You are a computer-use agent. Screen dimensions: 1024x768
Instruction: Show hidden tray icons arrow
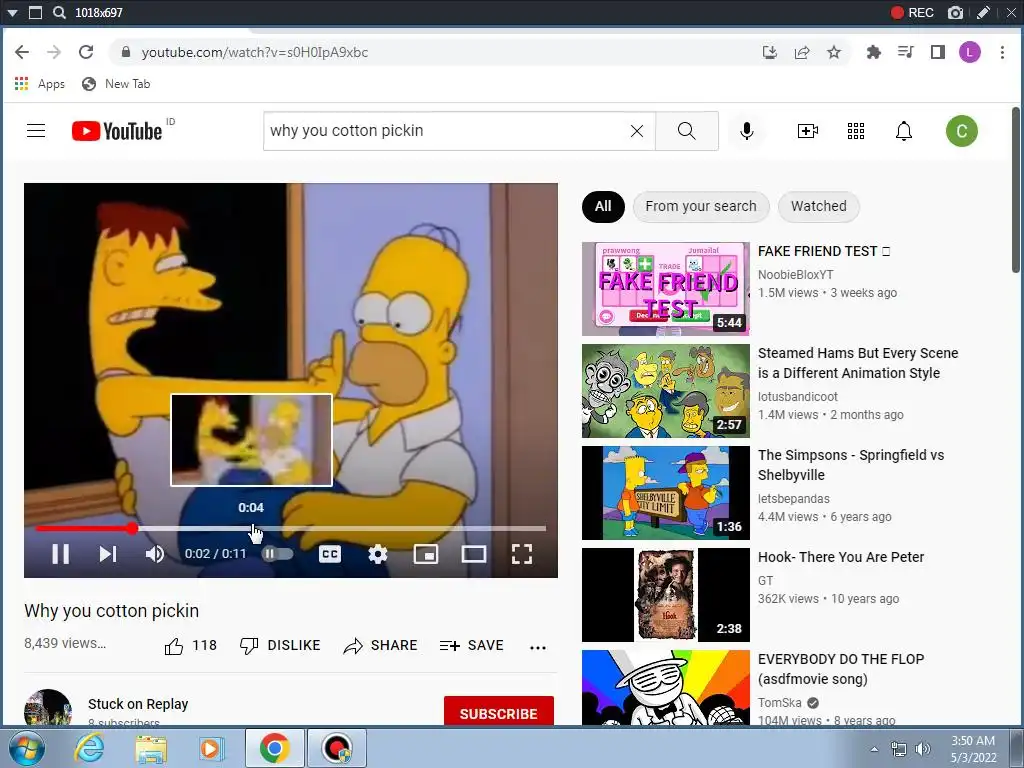click(x=874, y=749)
